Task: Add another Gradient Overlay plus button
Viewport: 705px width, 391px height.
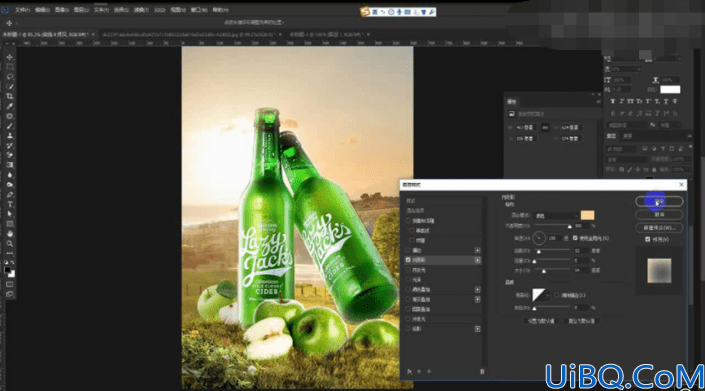Action: [x=477, y=299]
